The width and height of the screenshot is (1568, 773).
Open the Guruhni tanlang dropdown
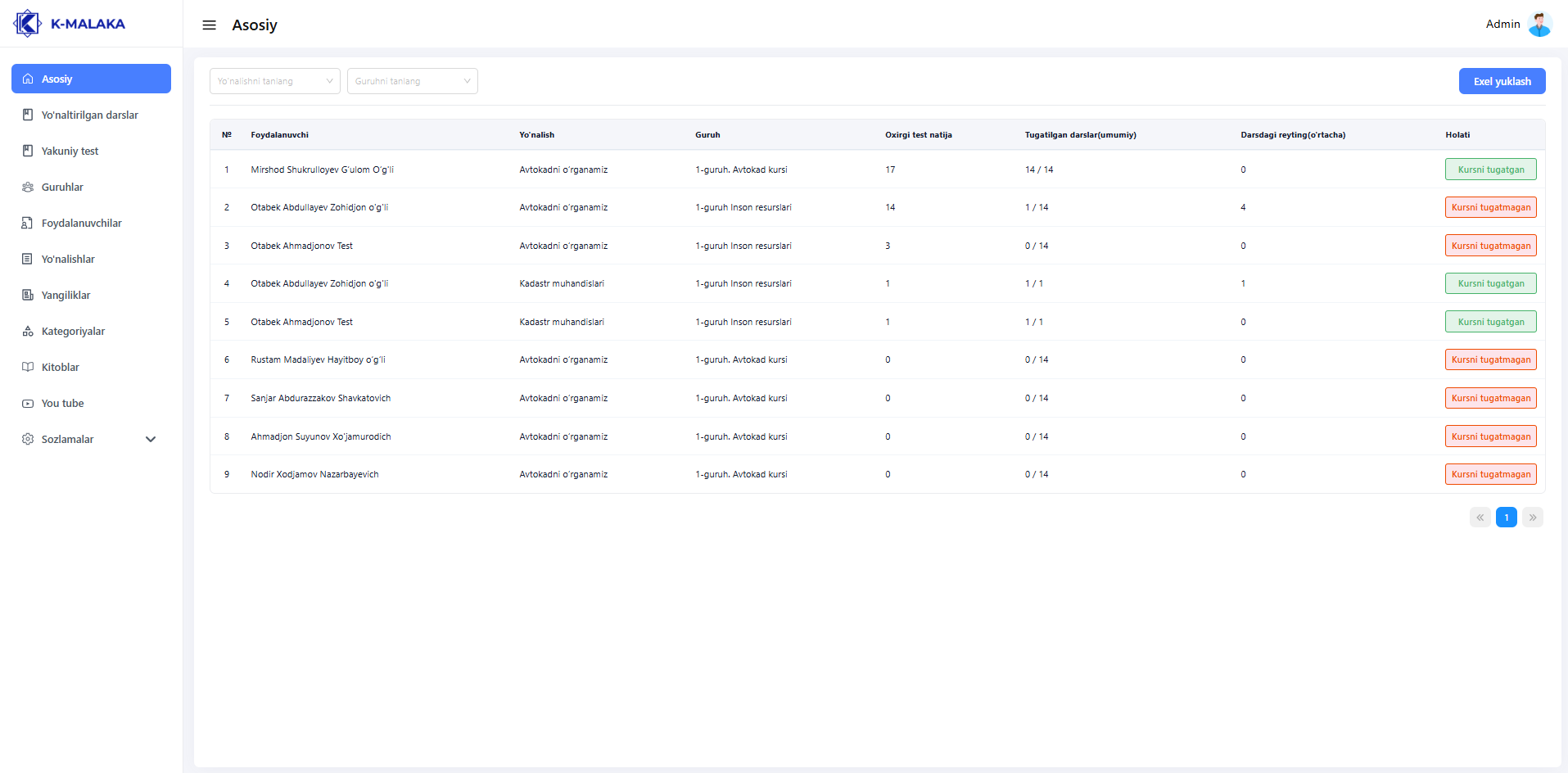413,81
